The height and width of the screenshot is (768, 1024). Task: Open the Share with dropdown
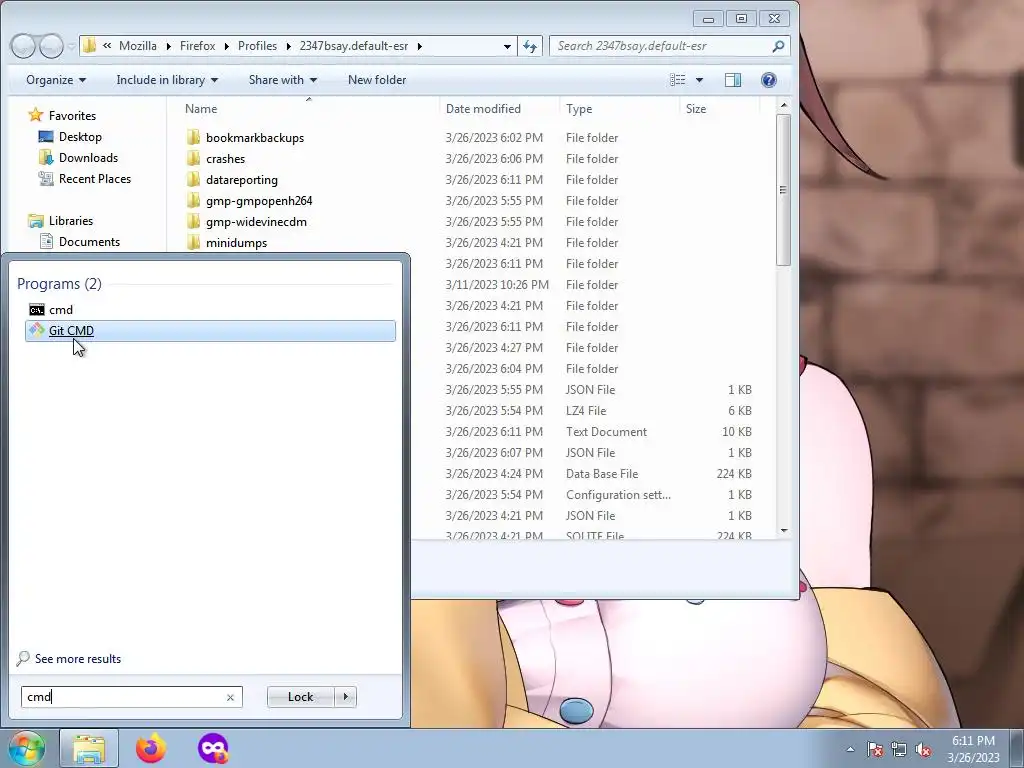pyautogui.click(x=282, y=80)
